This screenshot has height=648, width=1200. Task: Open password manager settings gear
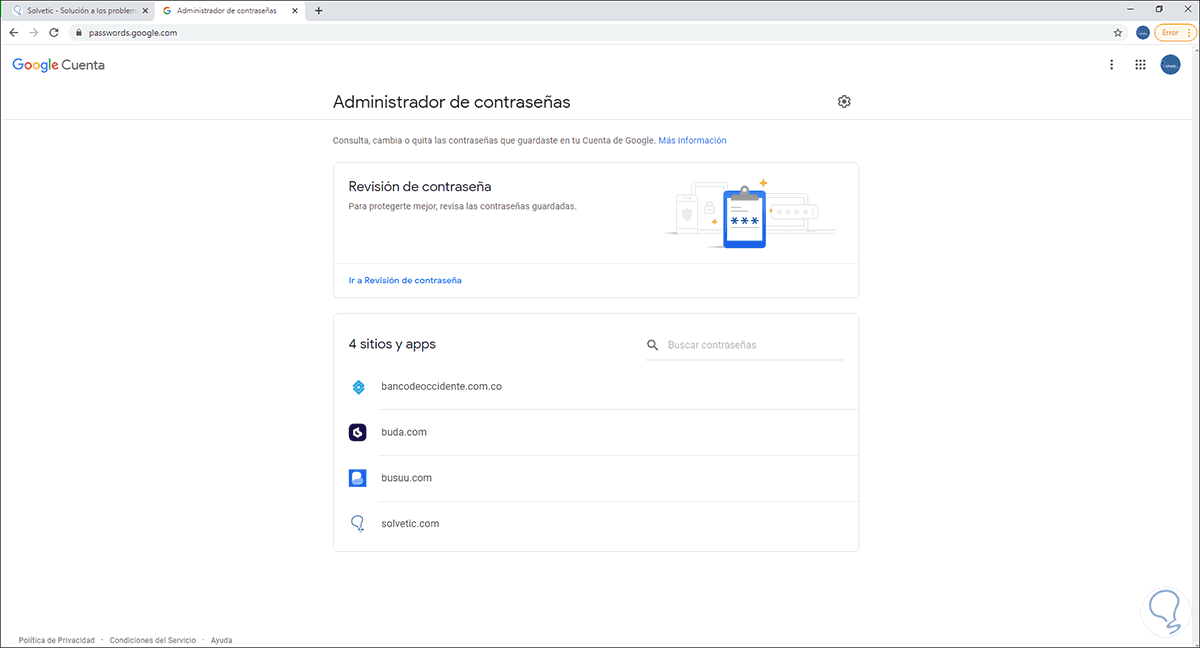pos(844,102)
